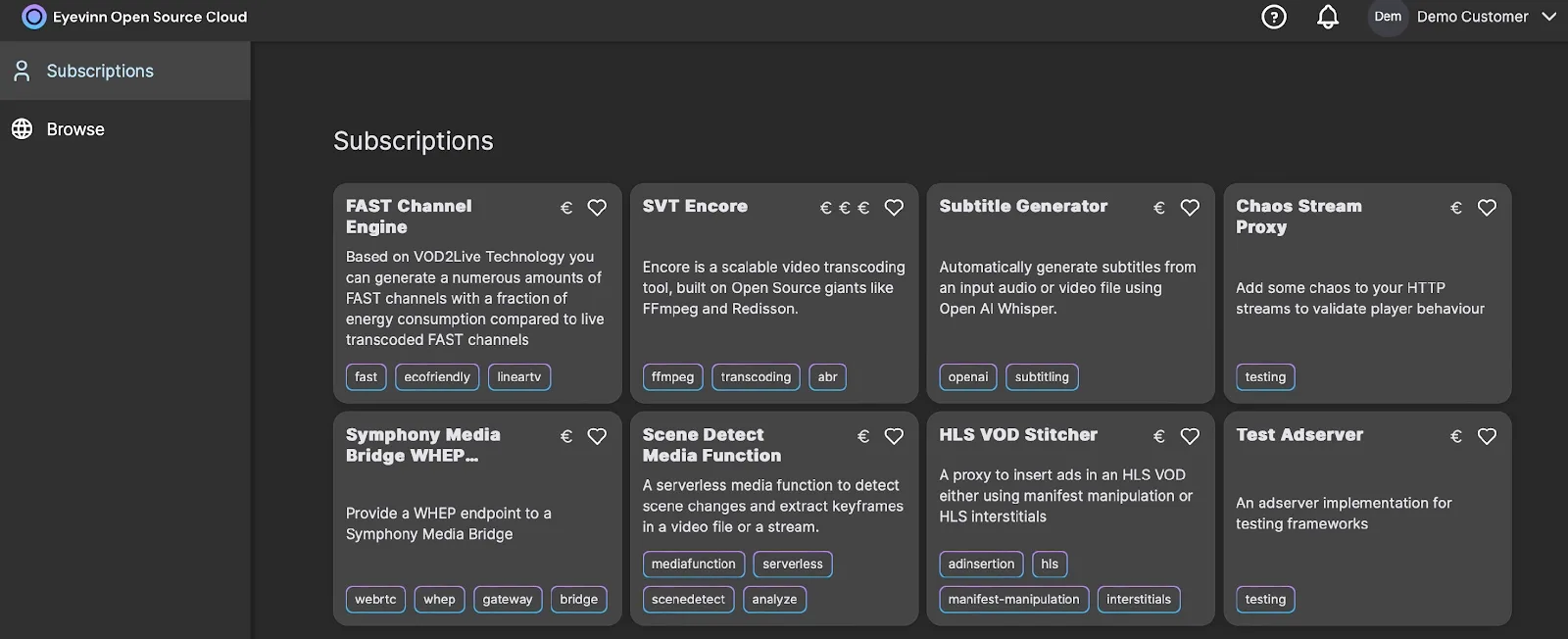The height and width of the screenshot is (639, 1568).
Task: Click the euro icon on Subtitle Generator
Action: (x=1159, y=208)
